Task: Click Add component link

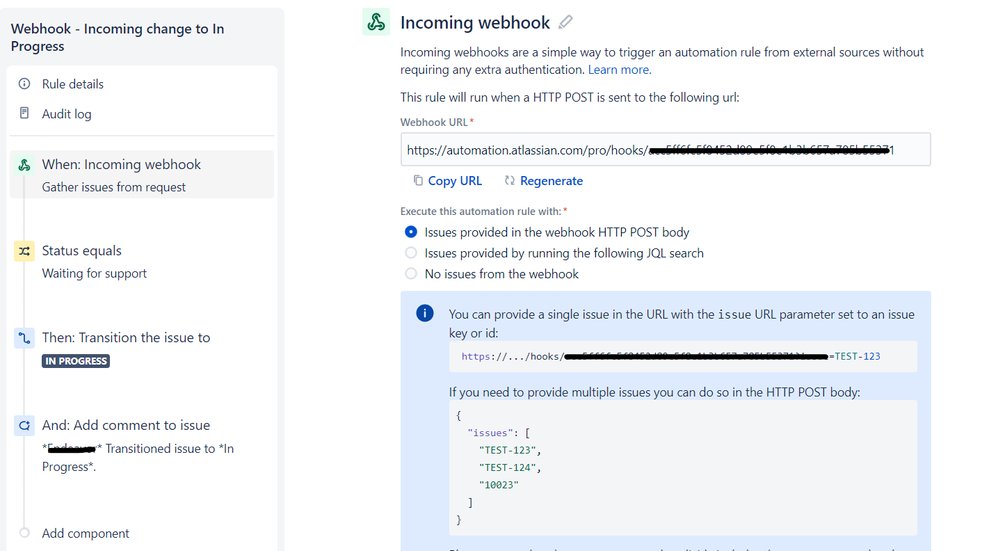Action: (85, 533)
